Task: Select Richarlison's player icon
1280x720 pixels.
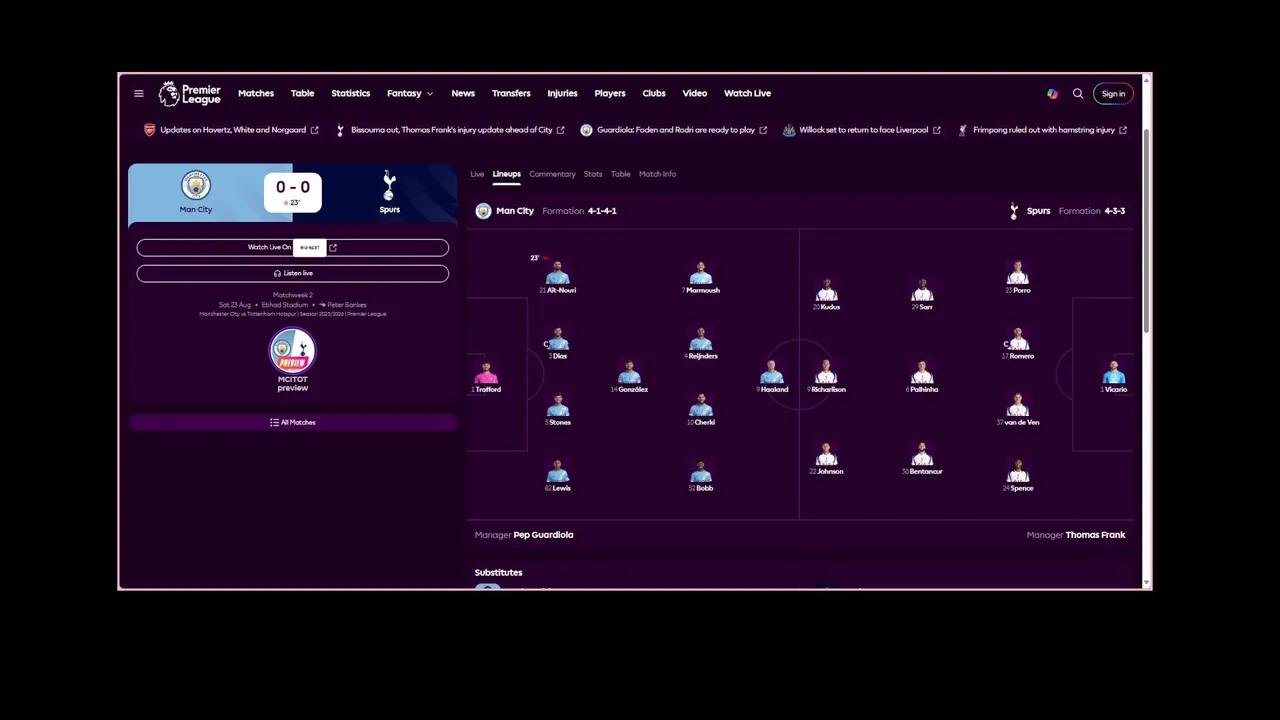Action: pyautogui.click(x=827, y=374)
